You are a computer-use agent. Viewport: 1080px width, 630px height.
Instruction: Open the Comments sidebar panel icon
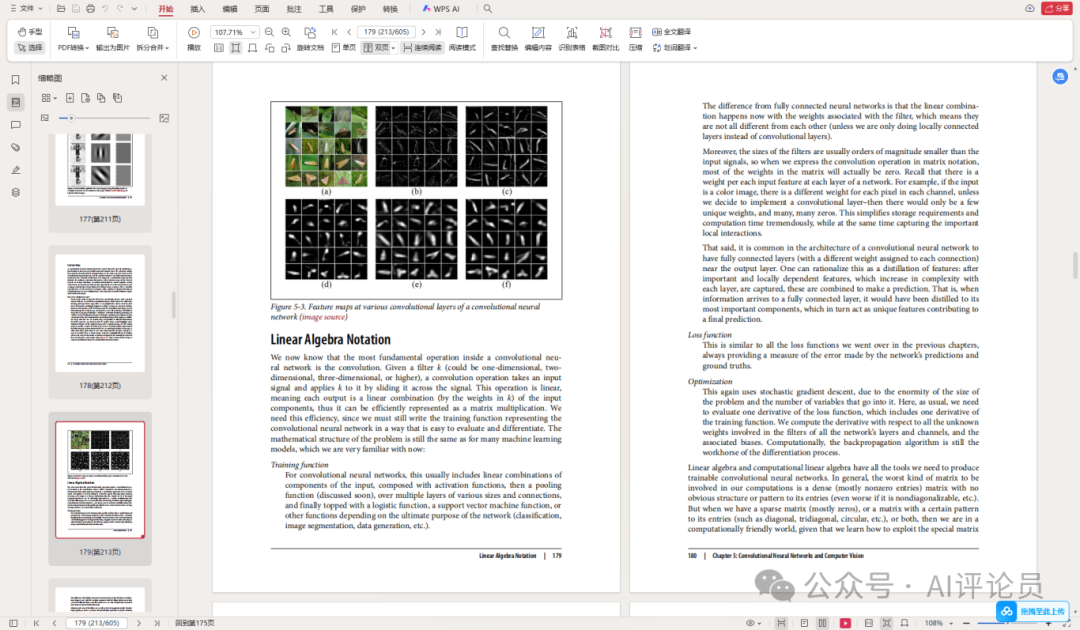click(x=16, y=125)
